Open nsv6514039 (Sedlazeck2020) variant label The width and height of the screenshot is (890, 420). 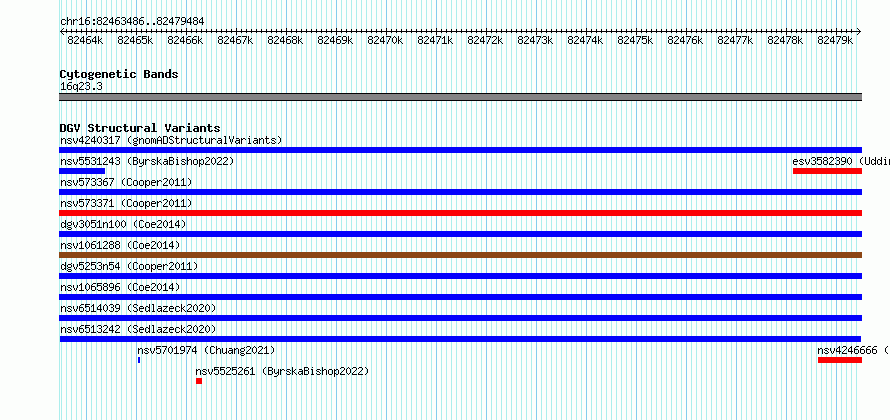point(138,308)
